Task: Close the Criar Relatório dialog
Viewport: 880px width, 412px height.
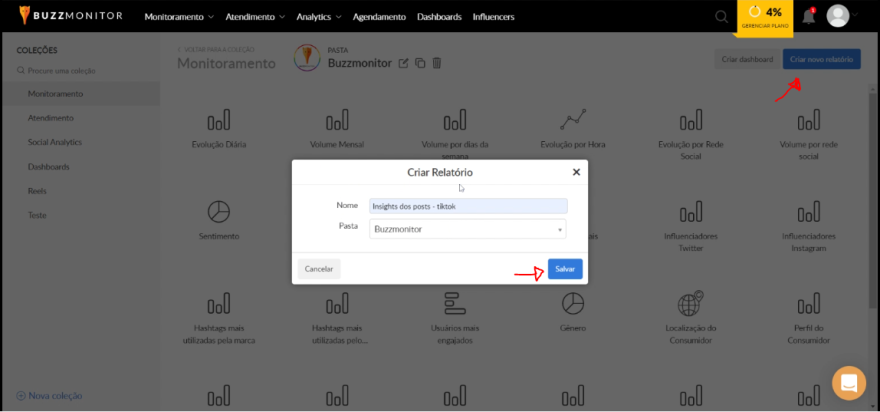Action: click(x=576, y=172)
